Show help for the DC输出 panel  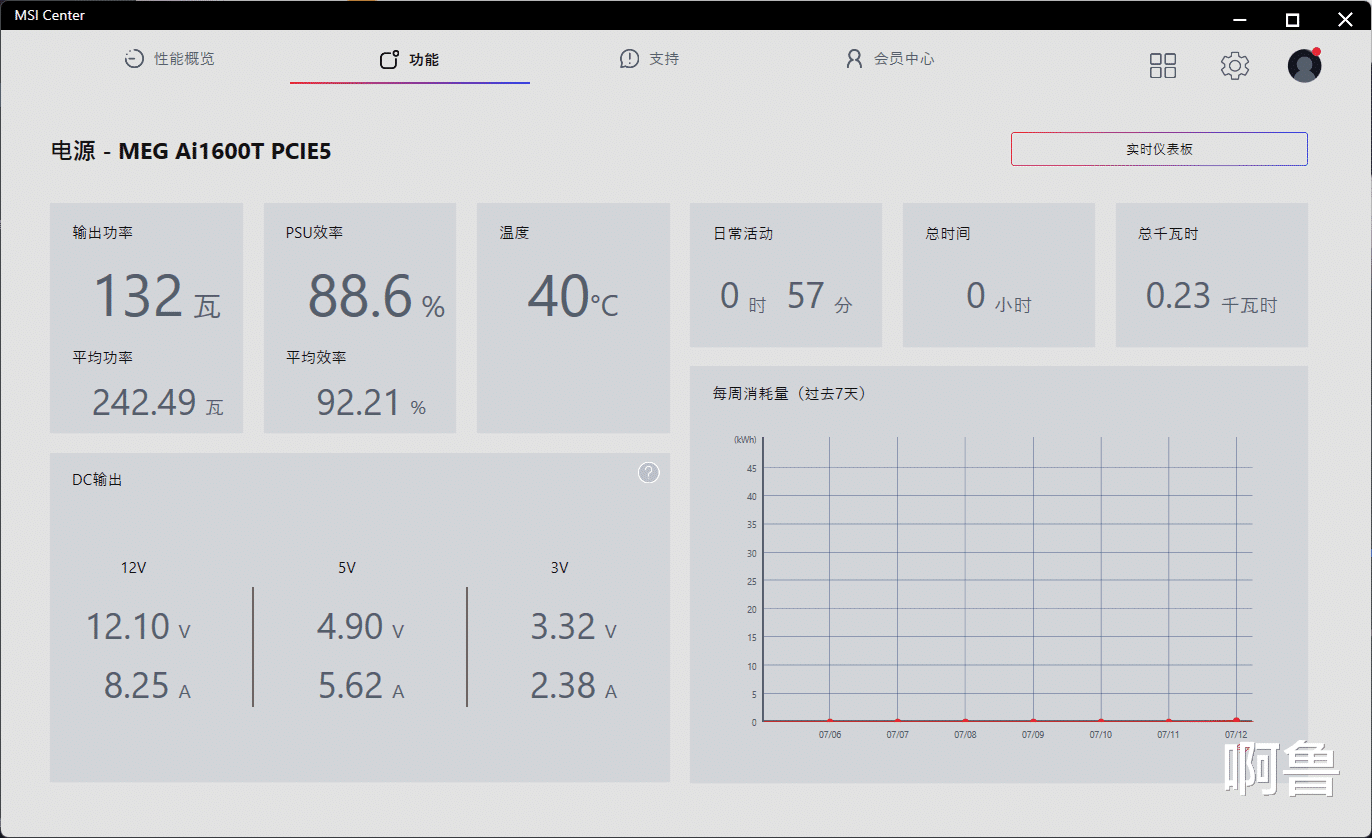click(649, 473)
